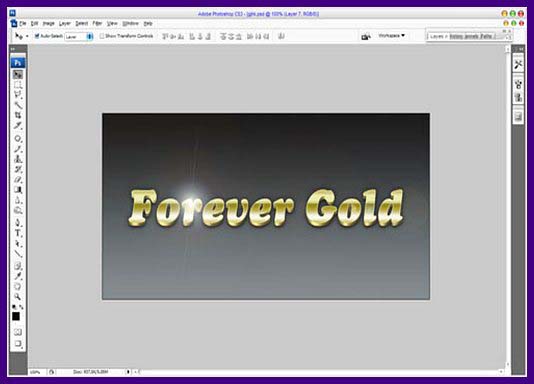Toggle Quick Mask mode button in toolbox

(x=18, y=332)
